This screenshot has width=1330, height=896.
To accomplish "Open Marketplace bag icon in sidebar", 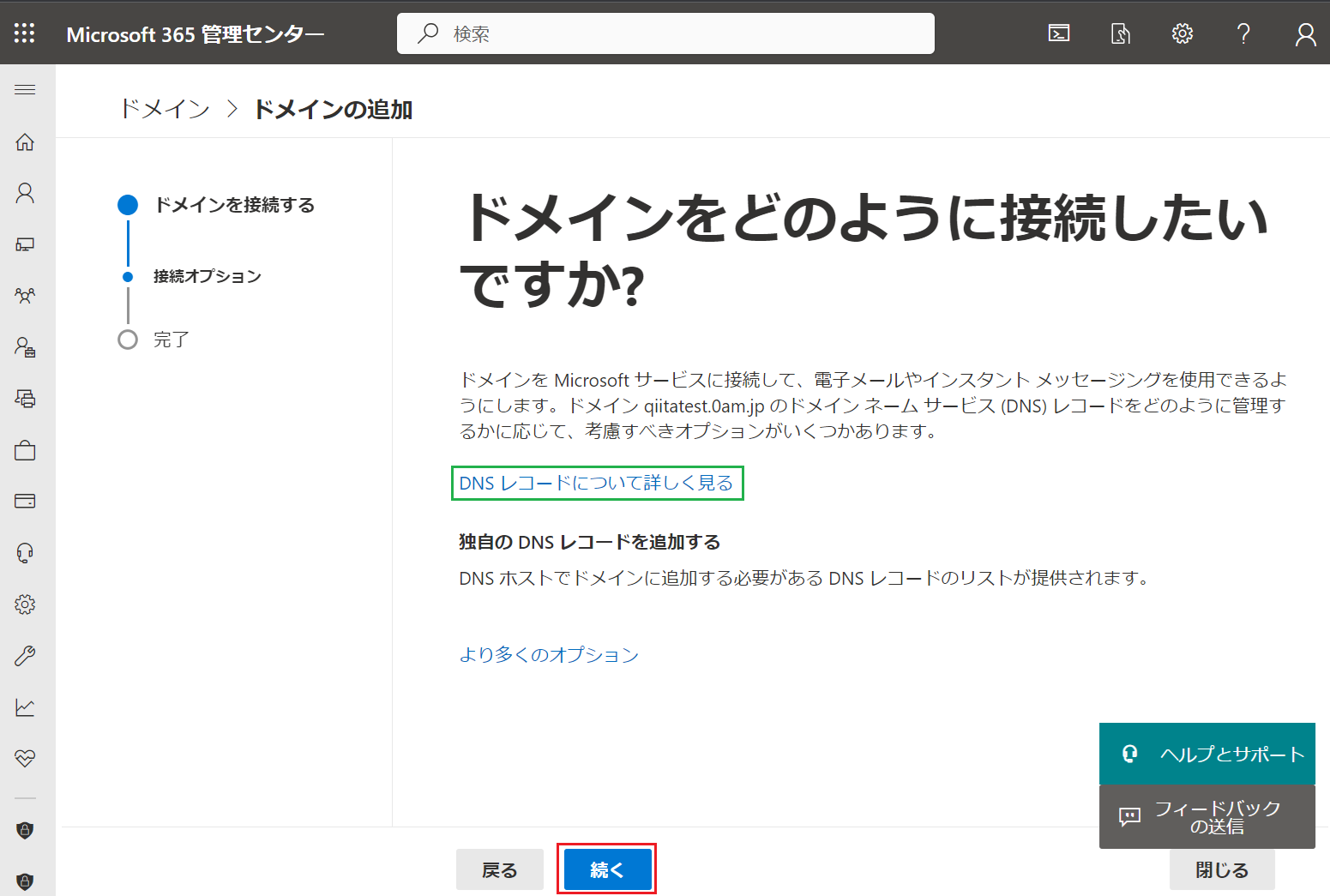I will point(25,450).
